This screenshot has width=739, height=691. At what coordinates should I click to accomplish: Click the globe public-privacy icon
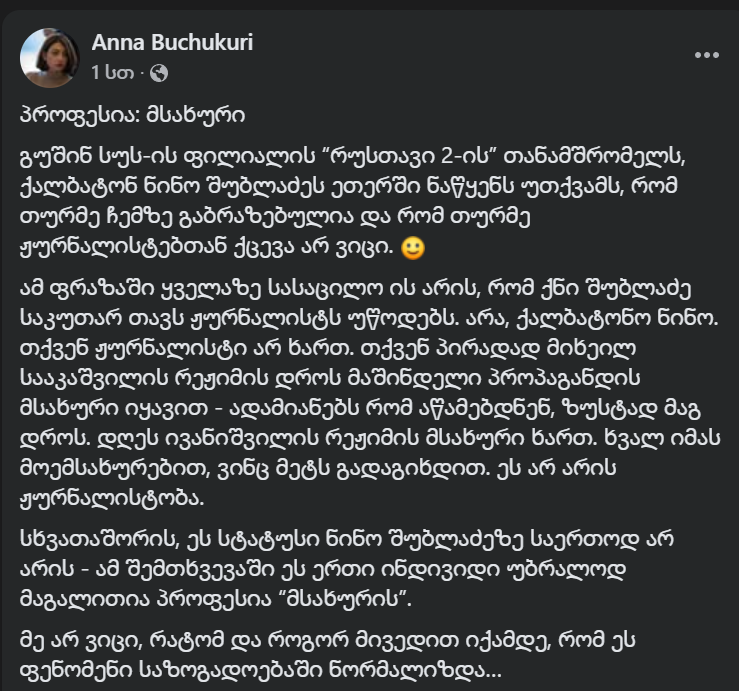159,72
